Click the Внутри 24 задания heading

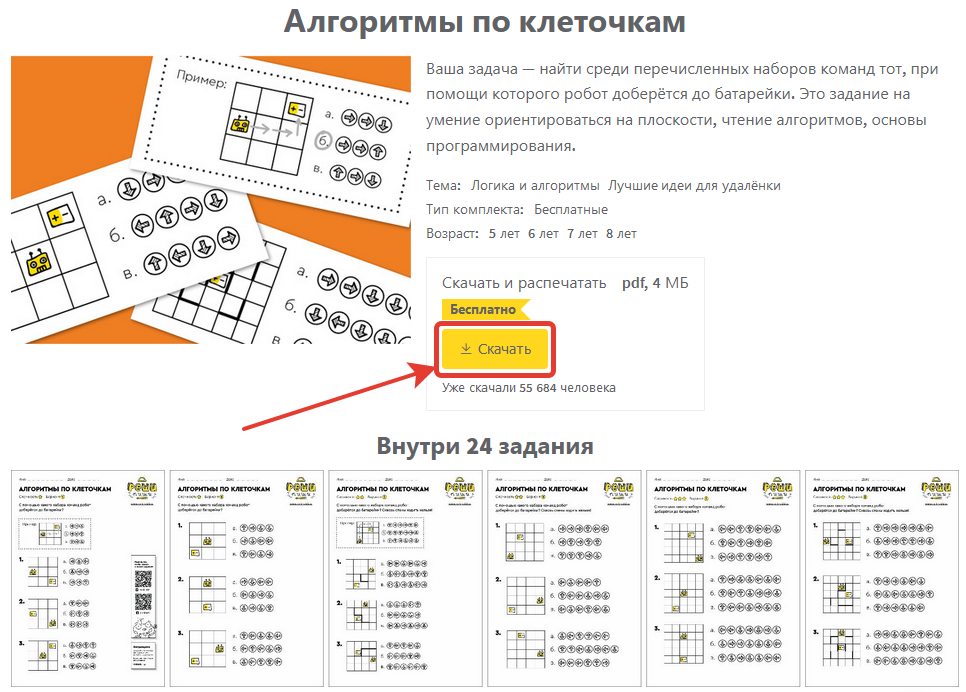(x=485, y=446)
